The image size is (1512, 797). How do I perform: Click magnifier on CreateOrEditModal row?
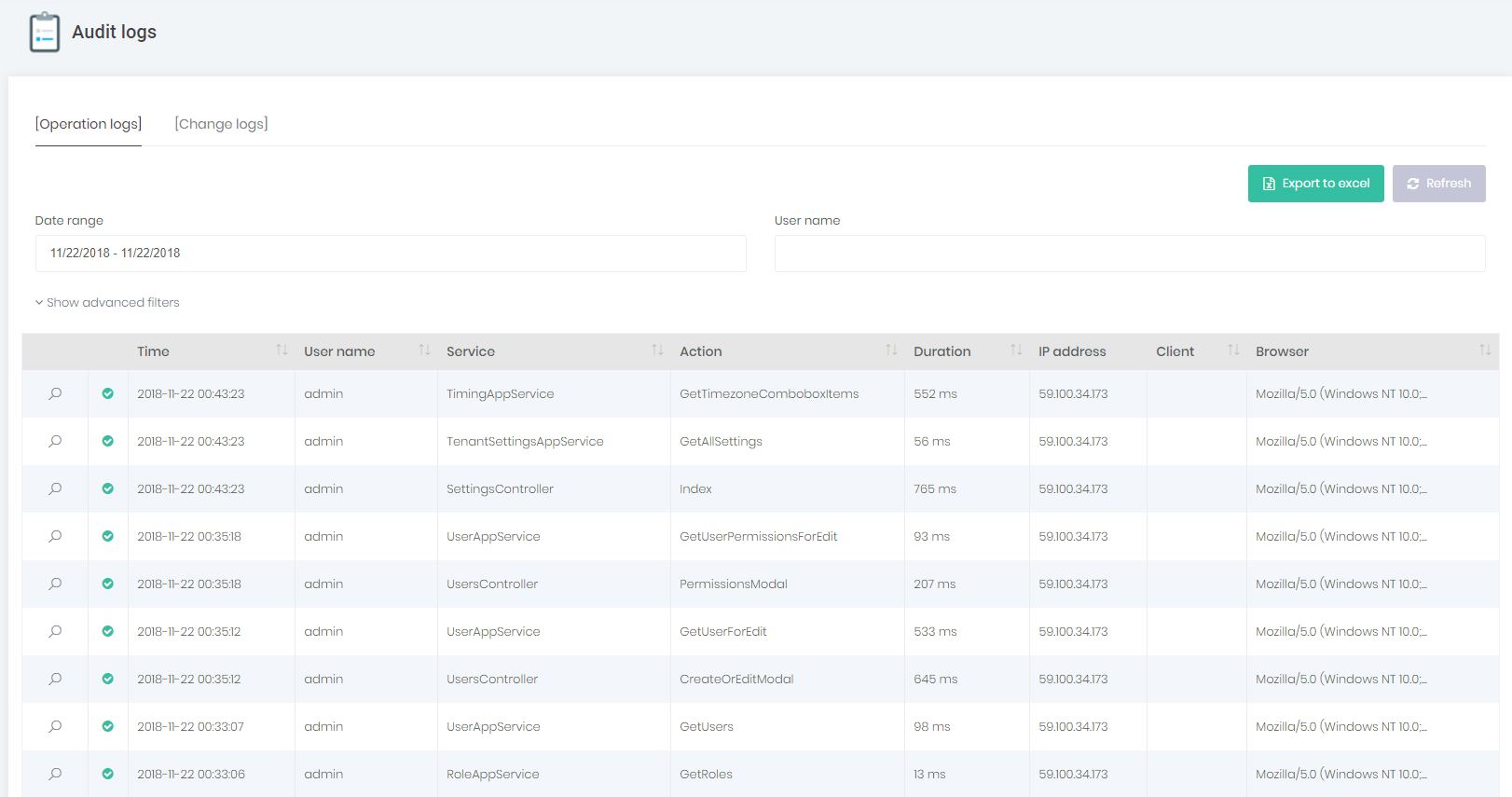point(55,679)
